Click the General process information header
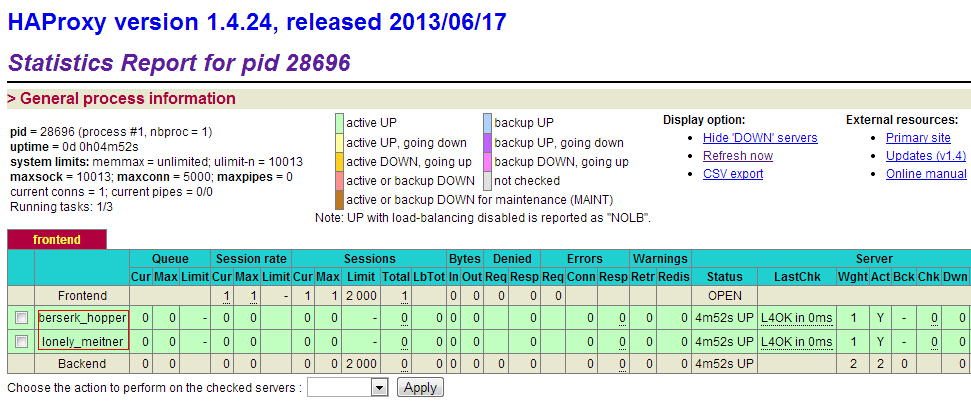971x405 pixels. tap(122, 99)
